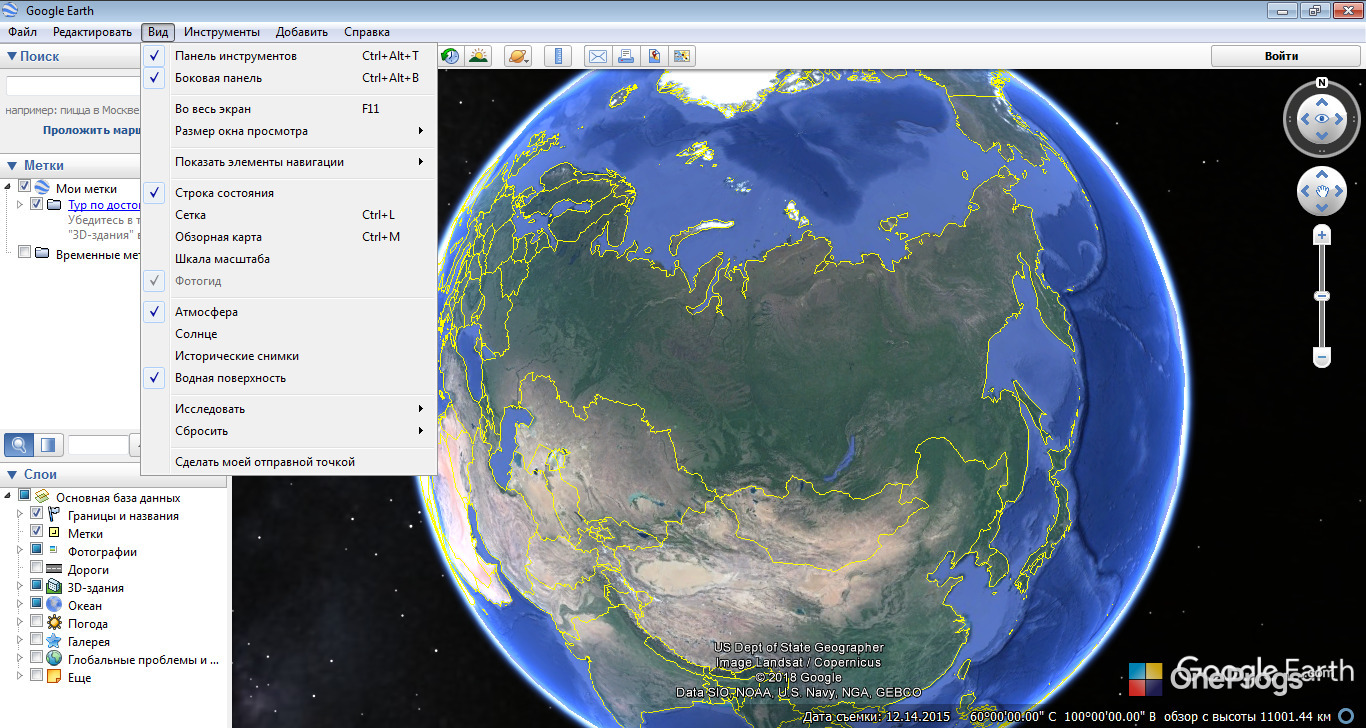Toggle Обзорная карта in the menu
This screenshot has width=1366, height=728.
pos(289,237)
